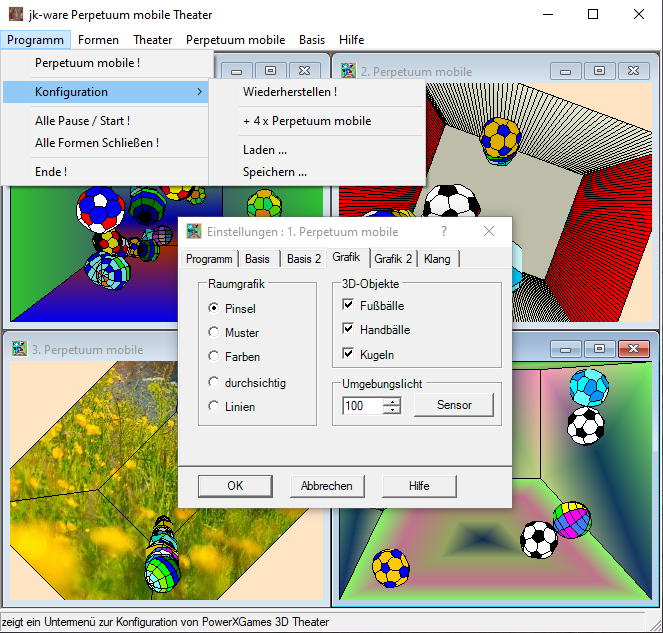Open the Klang tab
This screenshot has height=633, width=663.
pos(437,259)
